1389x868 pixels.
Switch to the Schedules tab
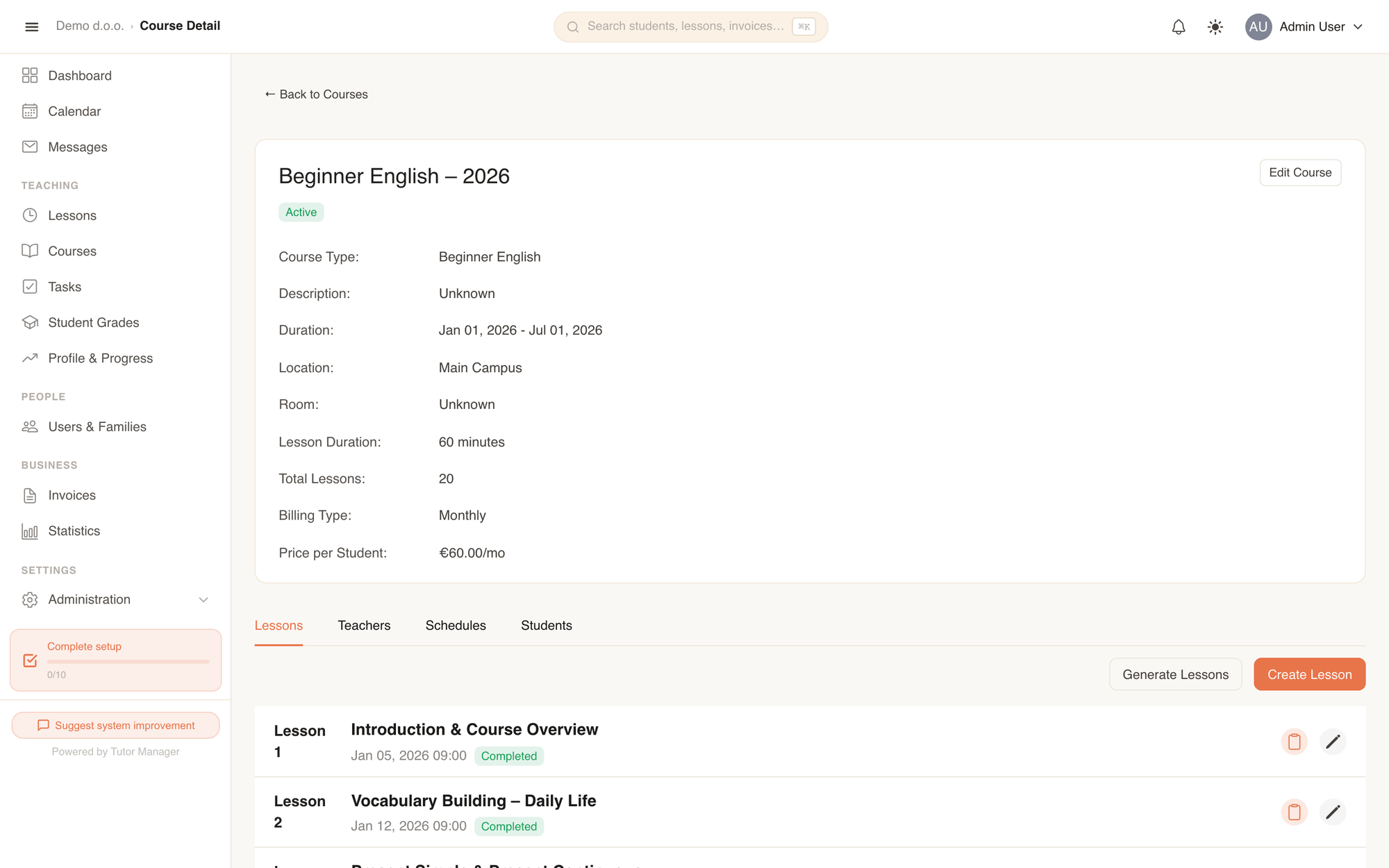[x=456, y=626]
